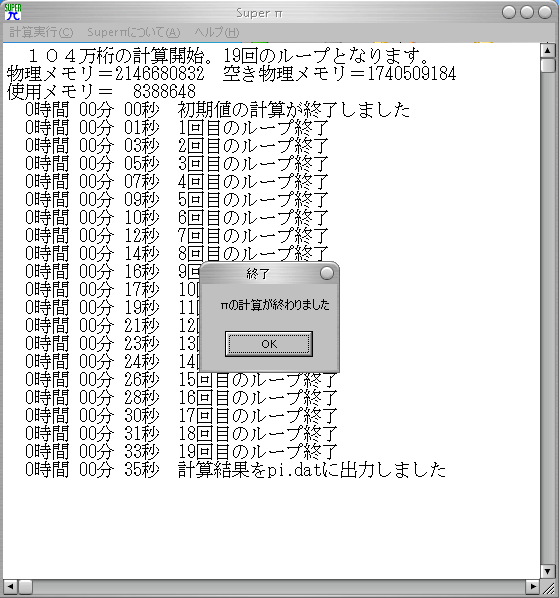Click the timestamp '00分 19秒'
This screenshot has width=559, height=598.
[119, 307]
